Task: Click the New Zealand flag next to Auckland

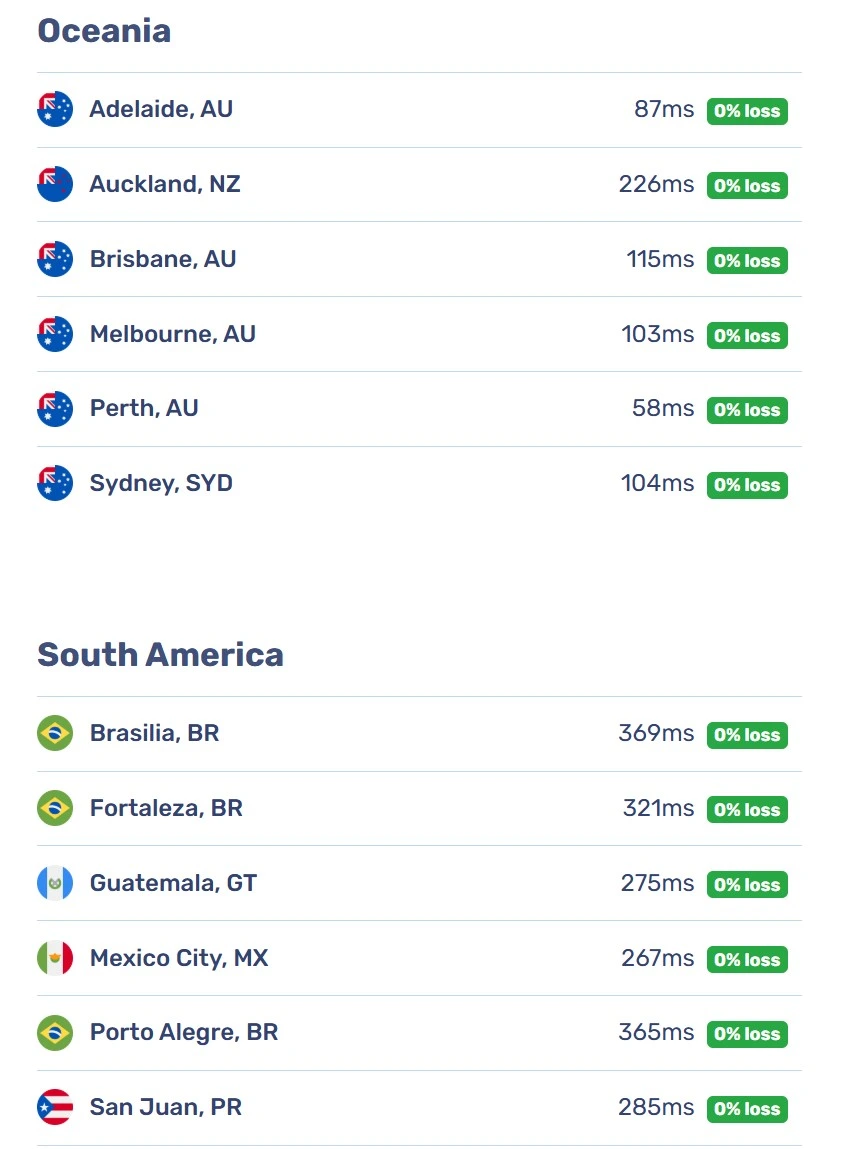Action: (x=55, y=184)
